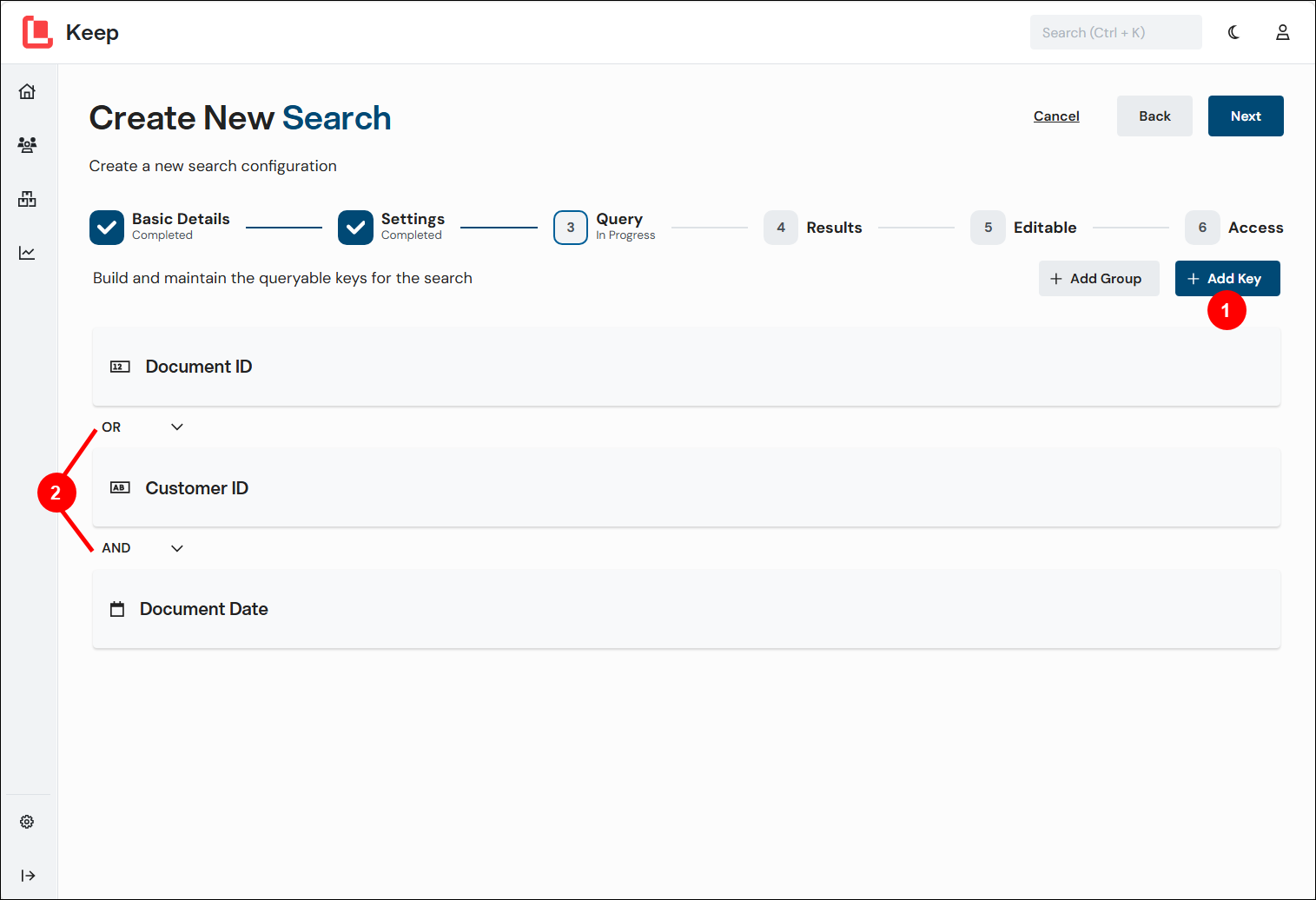Click the Cancel link
This screenshot has height=900, width=1316.
pos(1056,116)
